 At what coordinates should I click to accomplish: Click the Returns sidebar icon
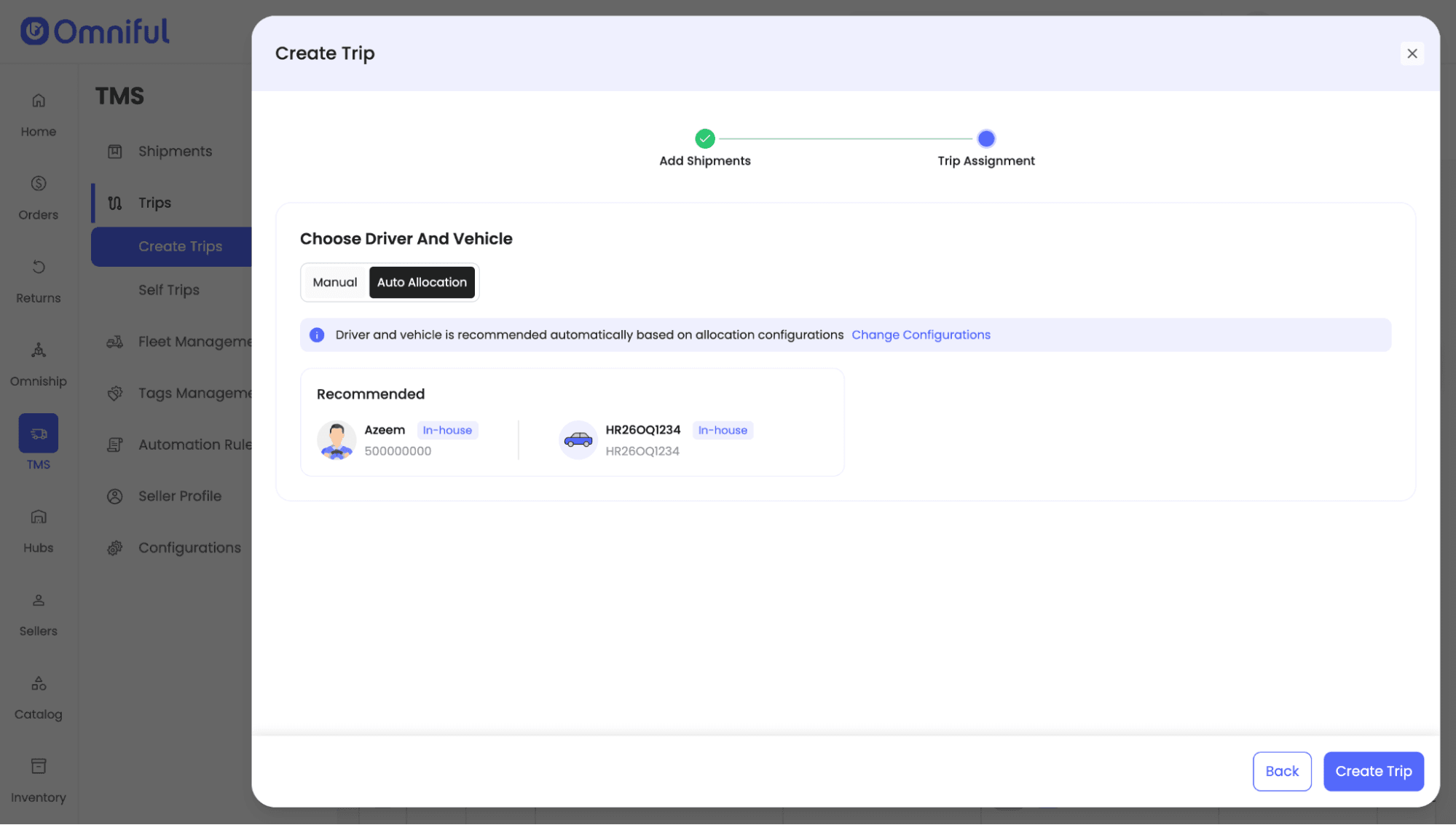39,267
